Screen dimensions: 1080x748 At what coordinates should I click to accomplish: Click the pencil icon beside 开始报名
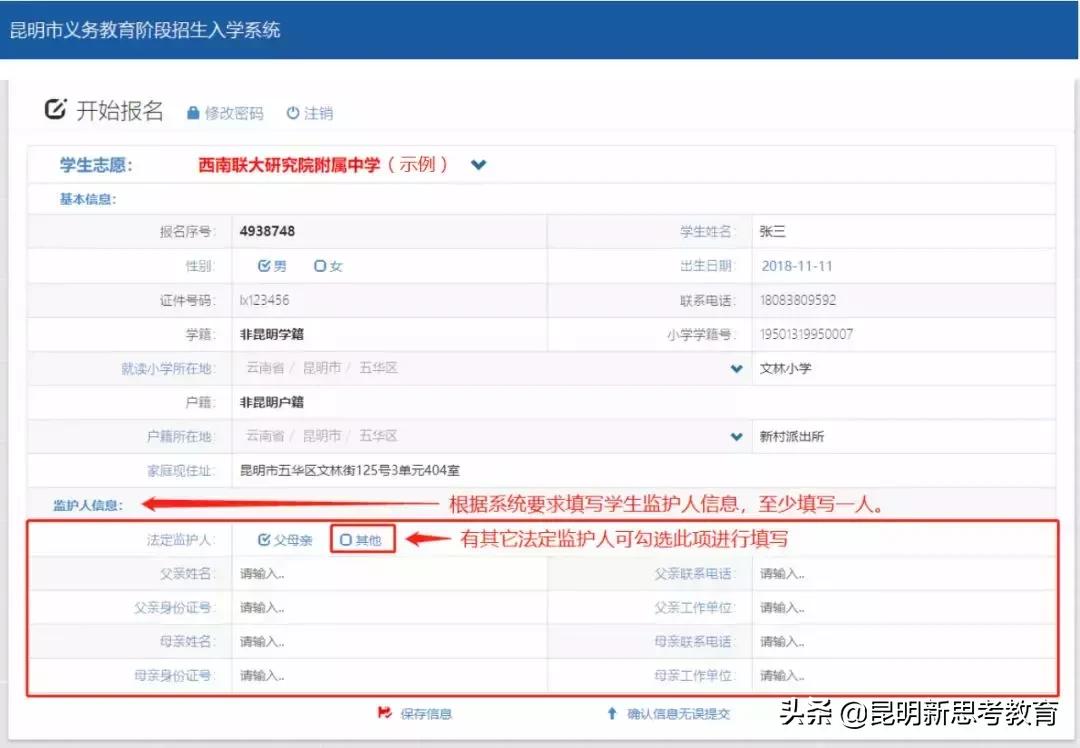coord(56,110)
